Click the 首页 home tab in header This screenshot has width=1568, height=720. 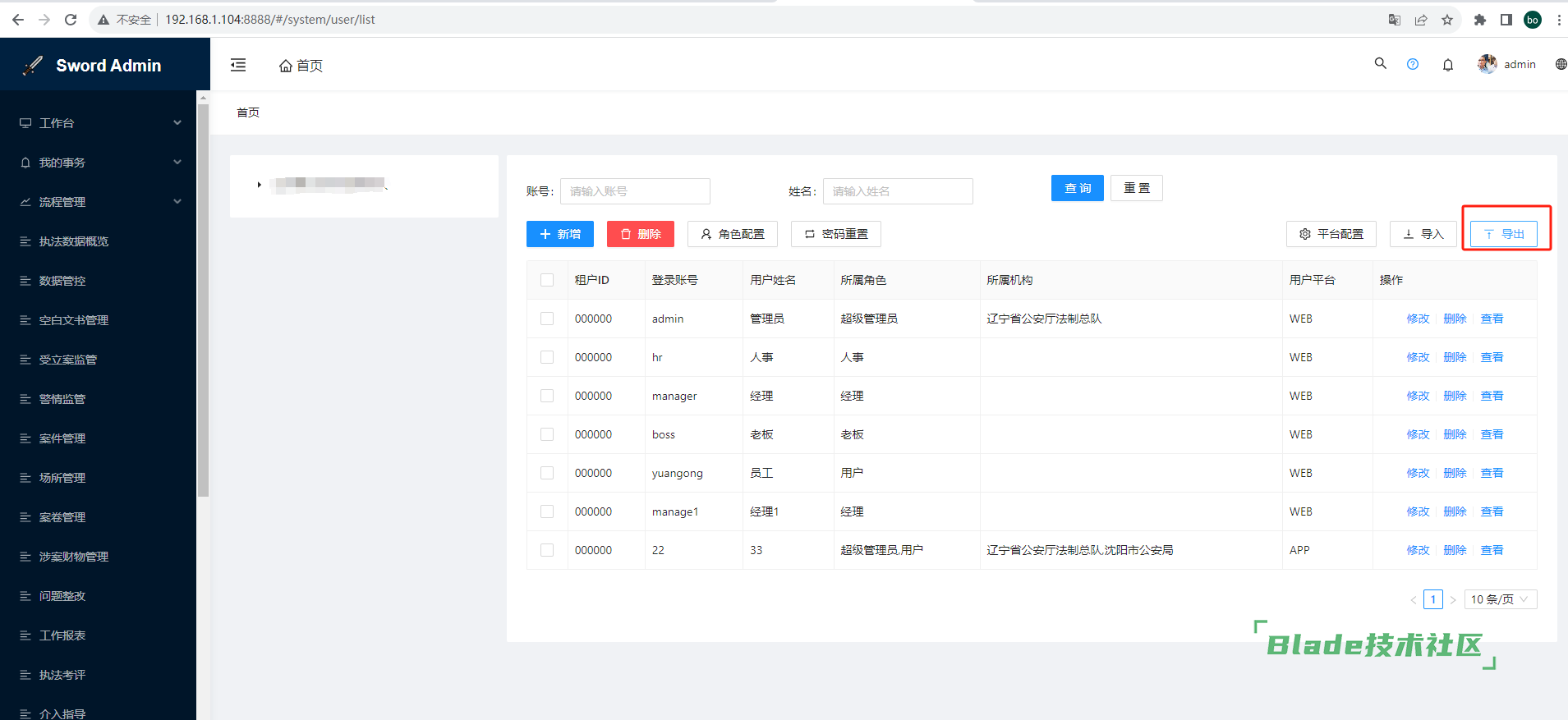point(301,66)
